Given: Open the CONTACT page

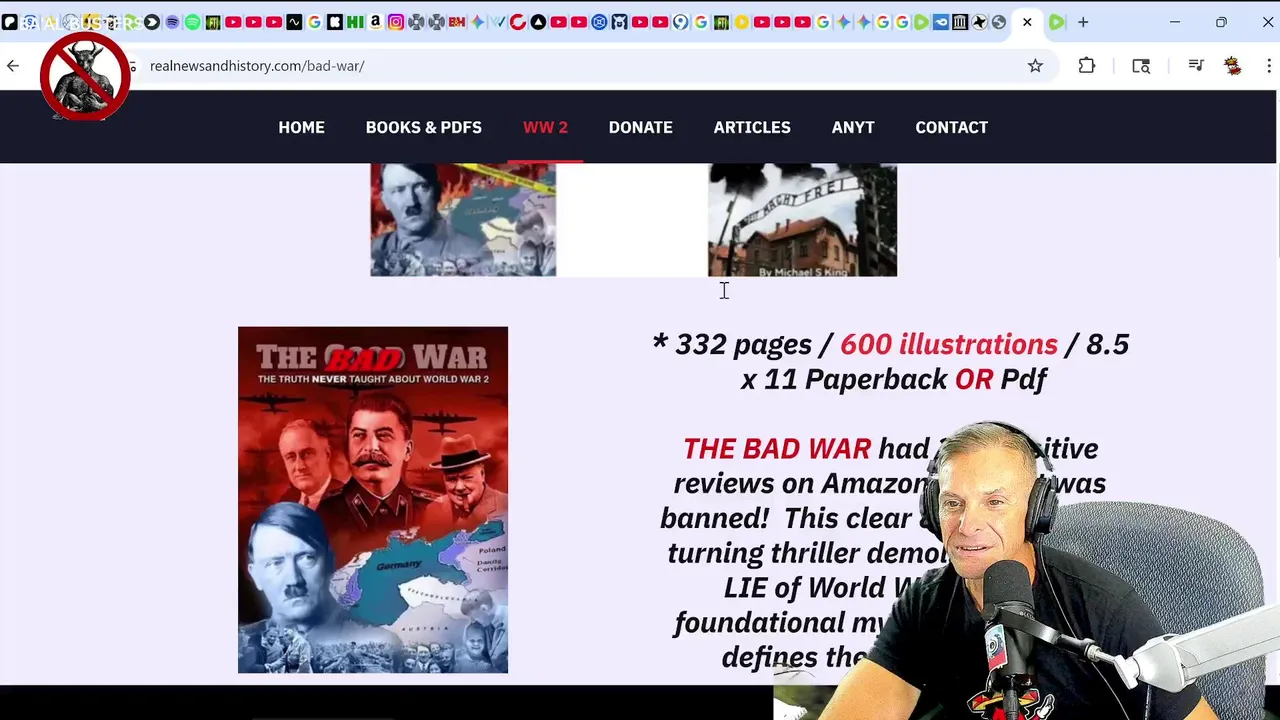Looking at the screenshot, I should [x=951, y=127].
